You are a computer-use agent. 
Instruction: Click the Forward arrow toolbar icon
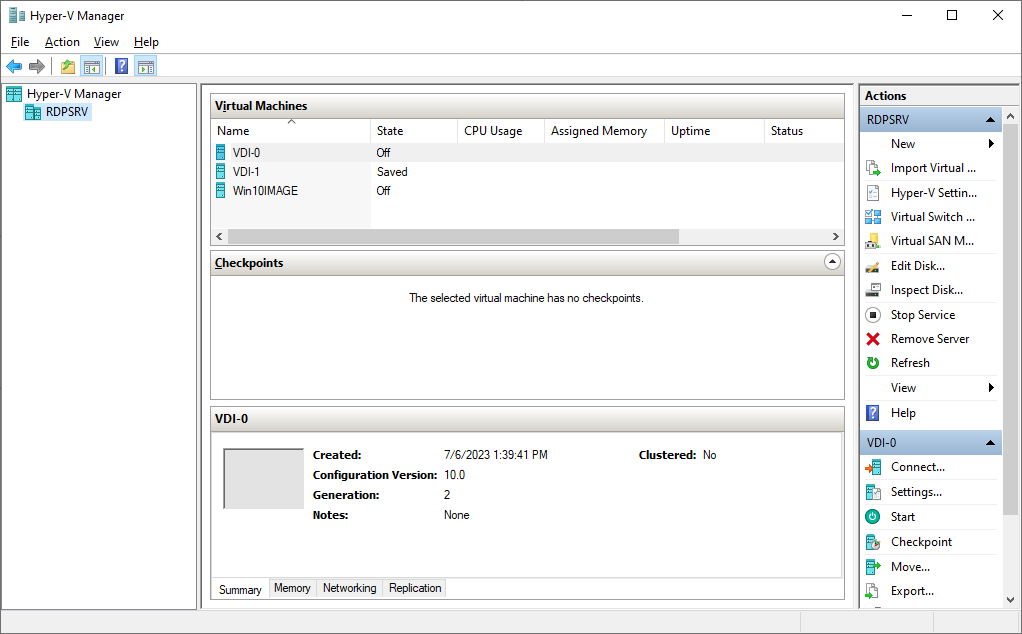pyautogui.click(x=37, y=66)
